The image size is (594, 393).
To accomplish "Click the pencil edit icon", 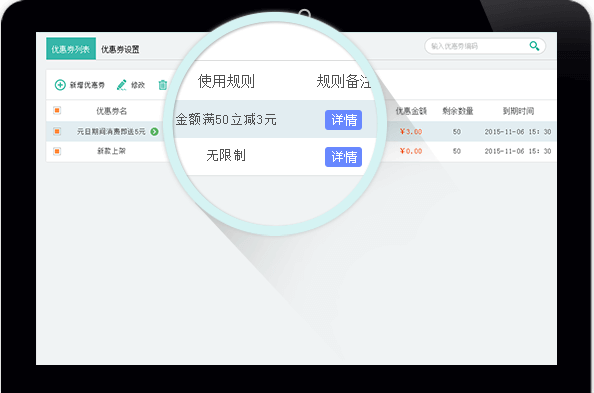I will [122, 85].
